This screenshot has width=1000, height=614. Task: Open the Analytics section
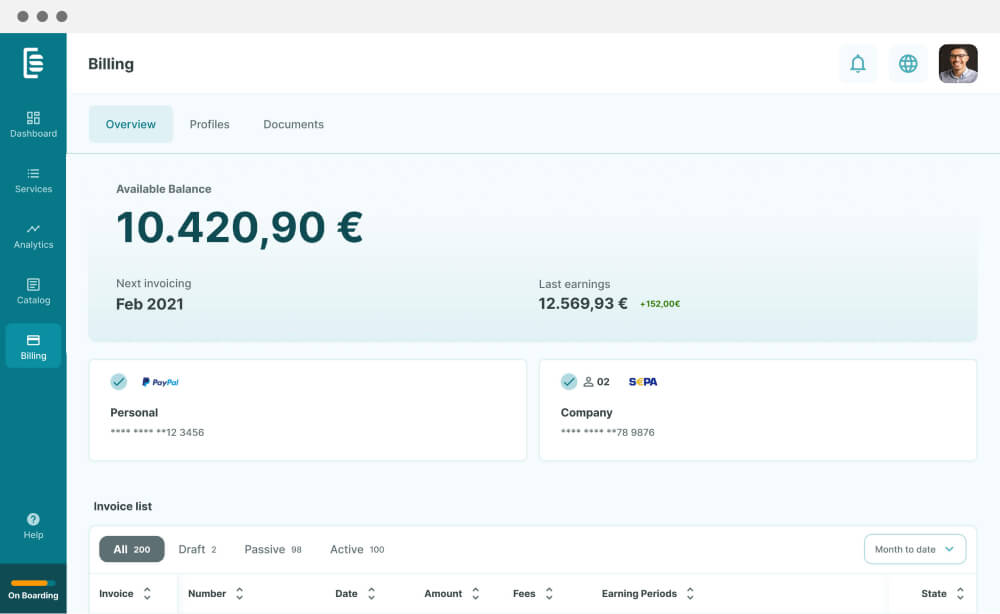click(33, 236)
